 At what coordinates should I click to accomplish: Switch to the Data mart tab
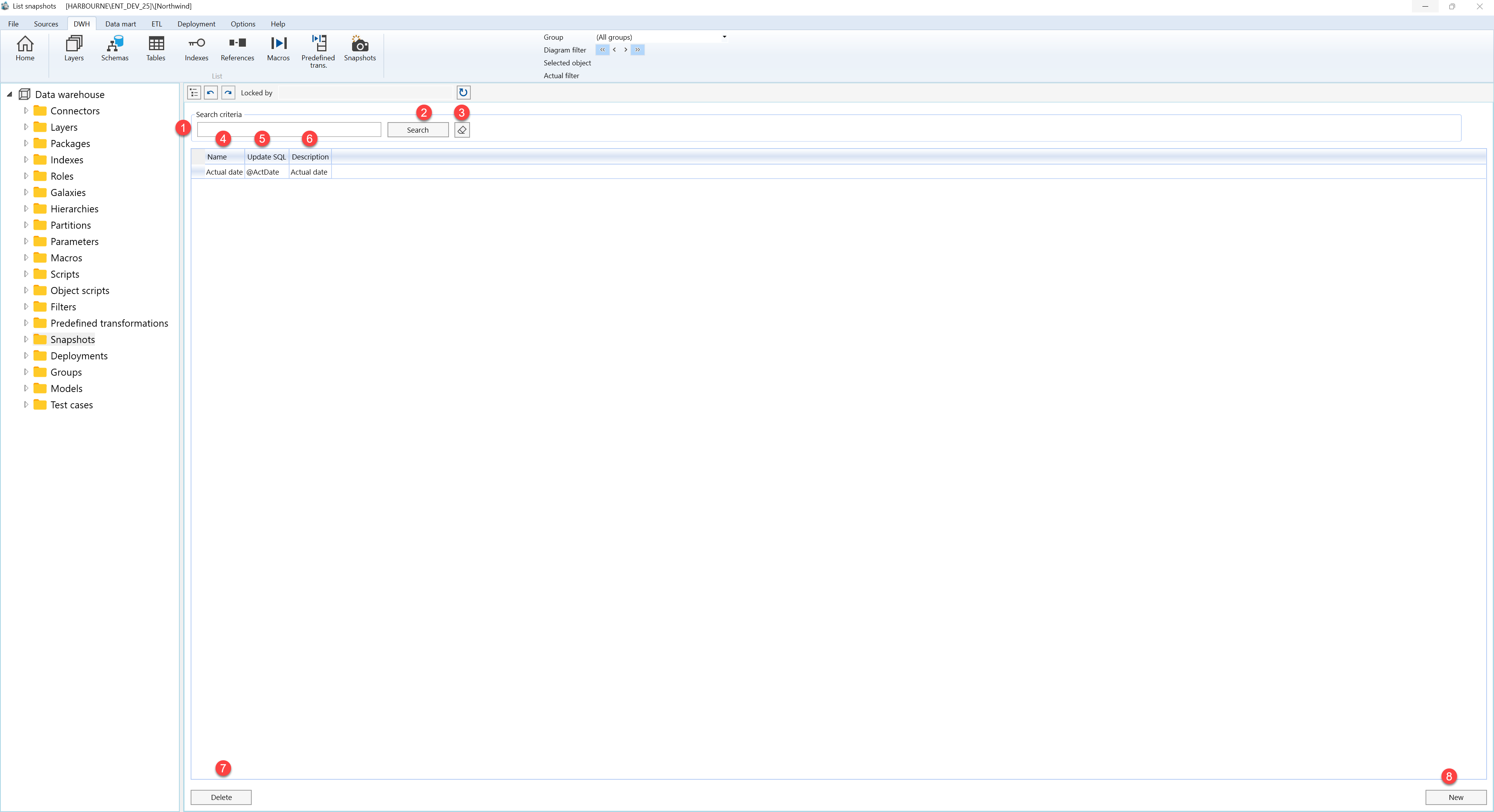click(x=121, y=24)
